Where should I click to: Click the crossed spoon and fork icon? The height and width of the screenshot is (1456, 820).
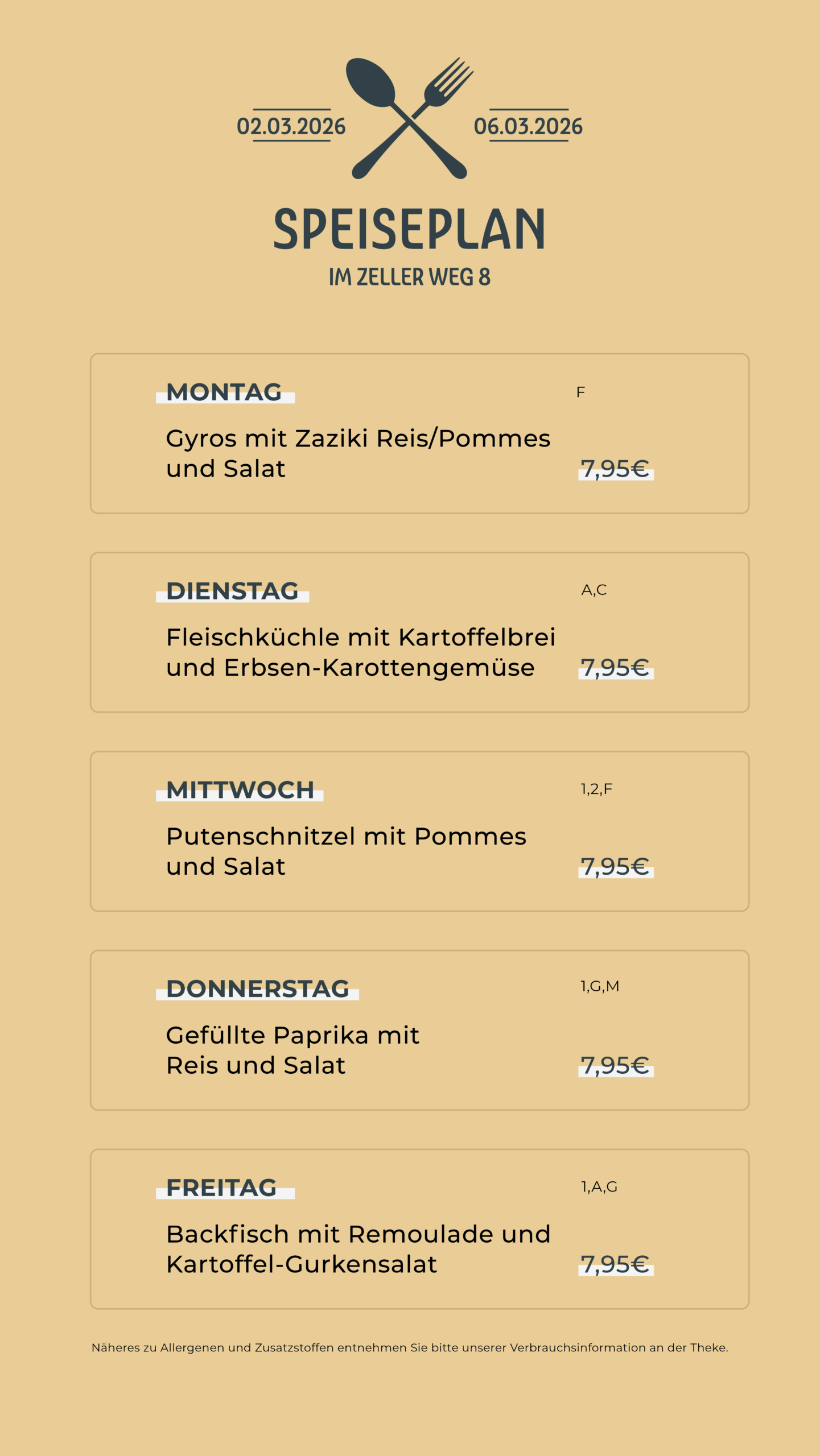pyautogui.click(x=410, y=118)
